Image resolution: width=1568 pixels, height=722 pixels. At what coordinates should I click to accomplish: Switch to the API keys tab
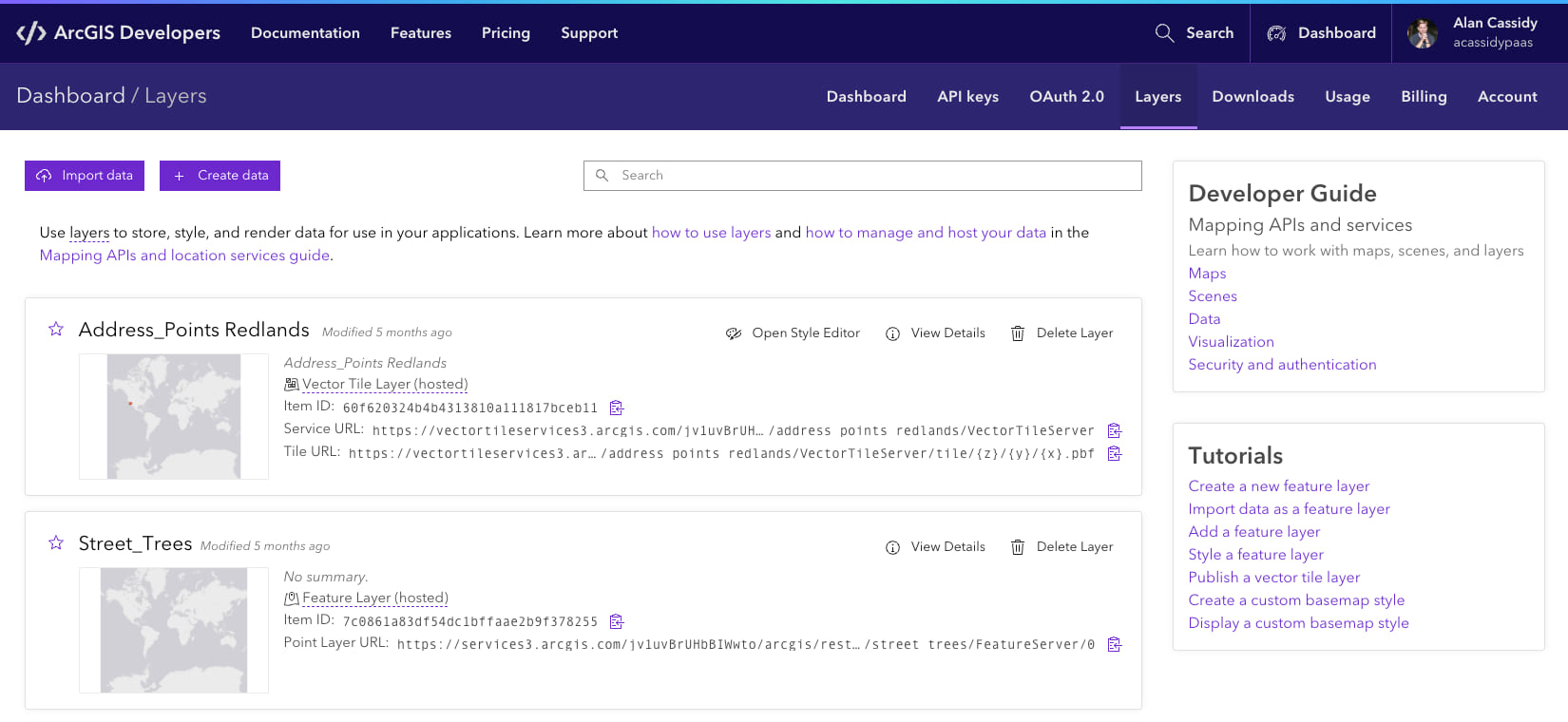tap(967, 96)
